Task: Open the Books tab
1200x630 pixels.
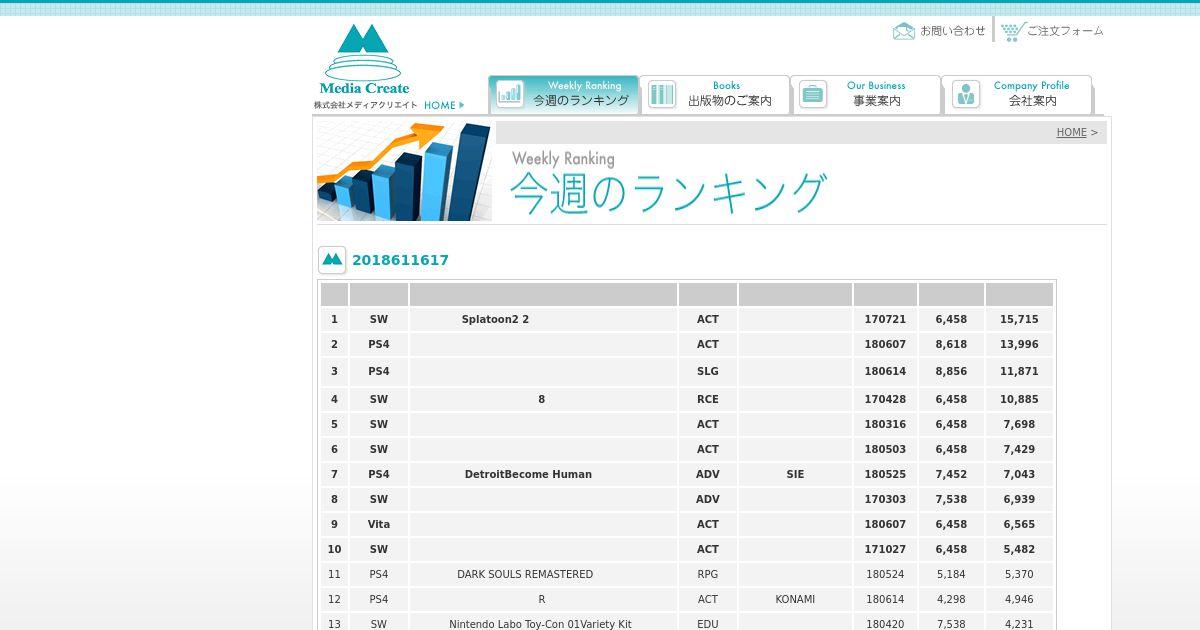Action: click(714, 94)
